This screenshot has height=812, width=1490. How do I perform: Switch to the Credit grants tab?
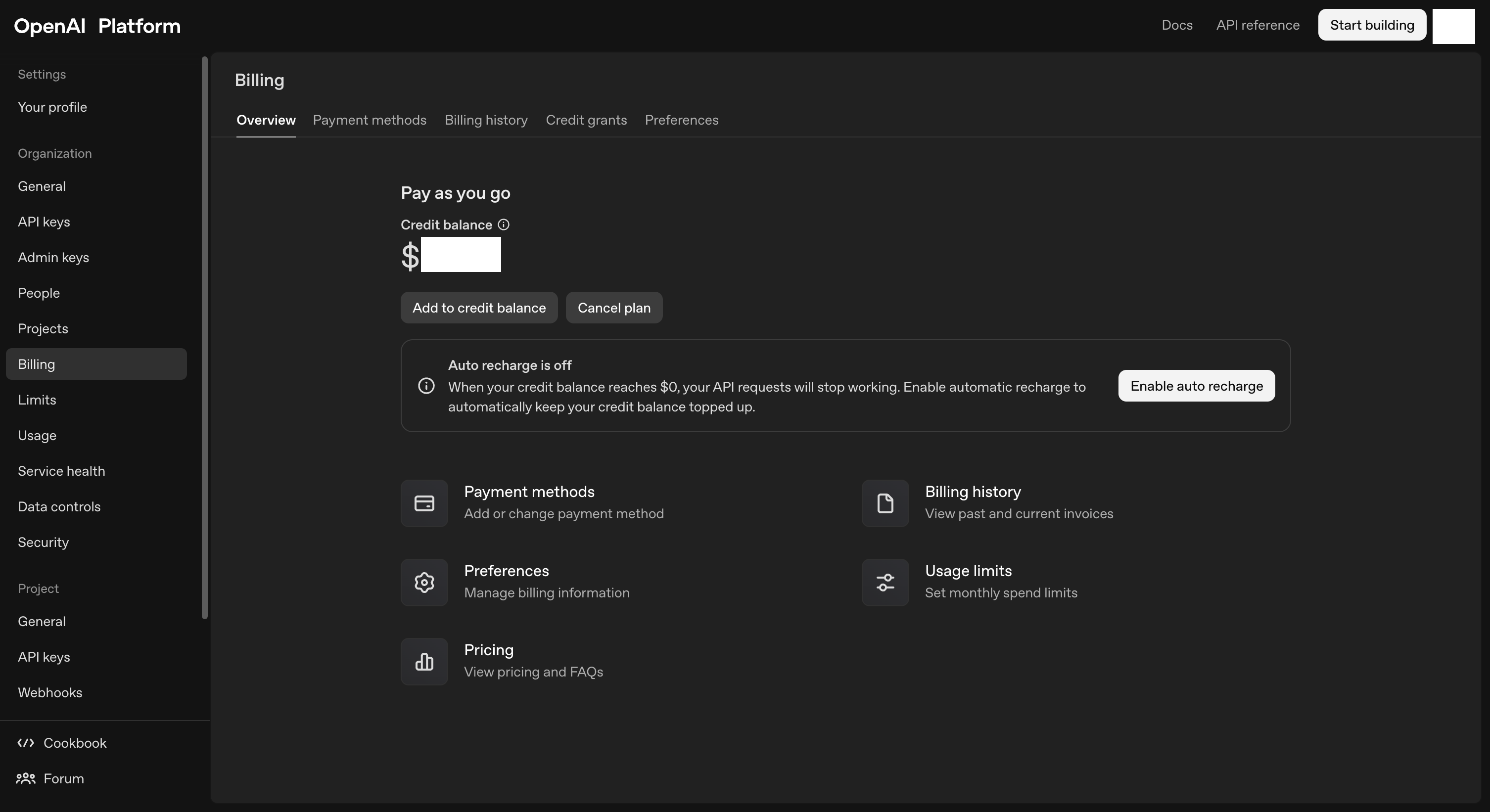click(586, 120)
